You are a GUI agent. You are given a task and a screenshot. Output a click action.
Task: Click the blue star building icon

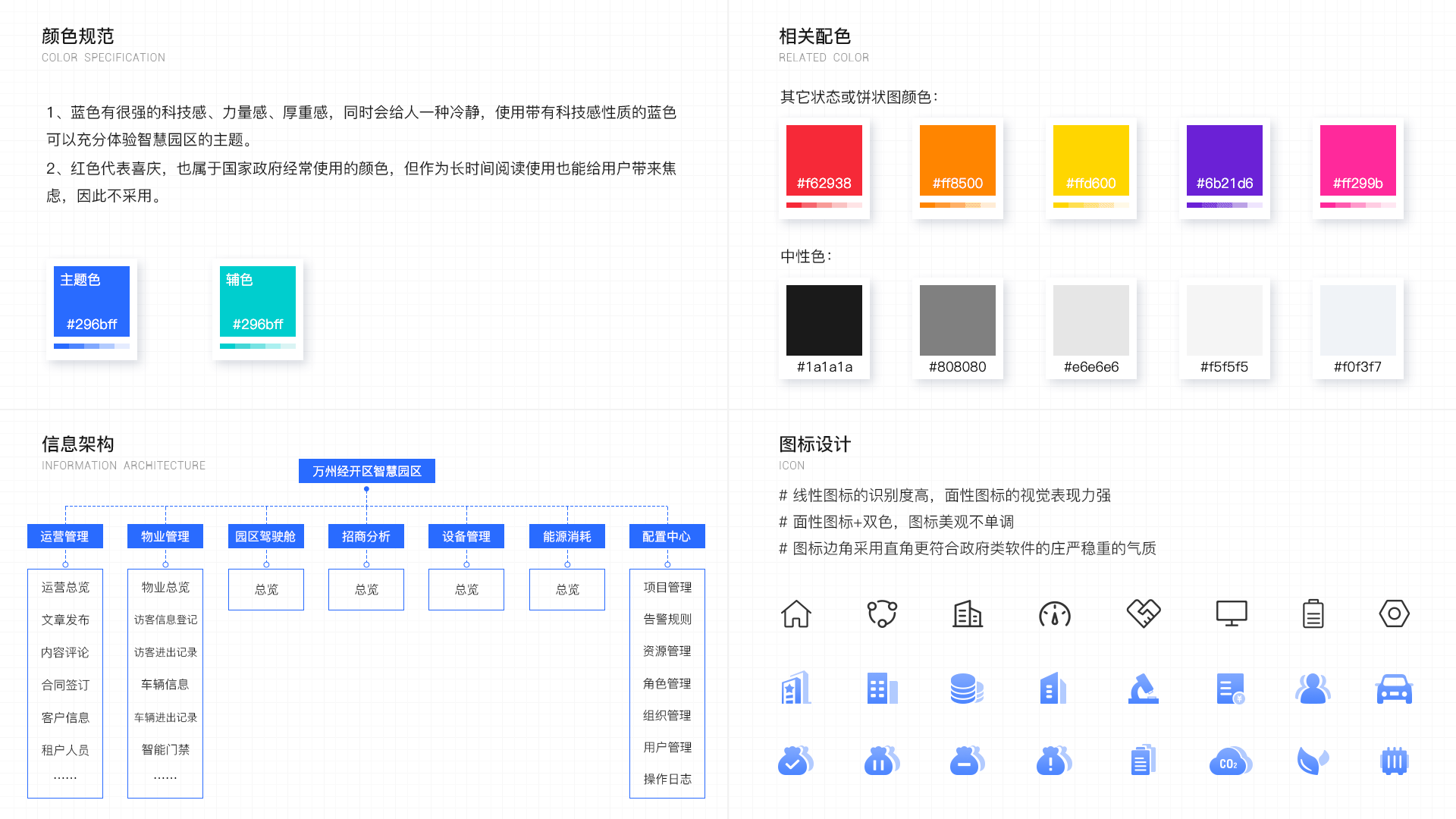[x=796, y=688]
